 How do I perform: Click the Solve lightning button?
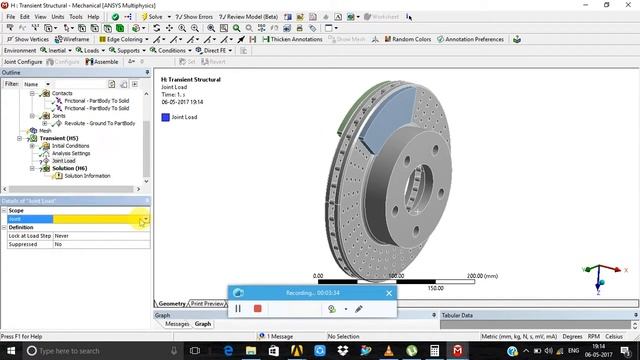152,17
